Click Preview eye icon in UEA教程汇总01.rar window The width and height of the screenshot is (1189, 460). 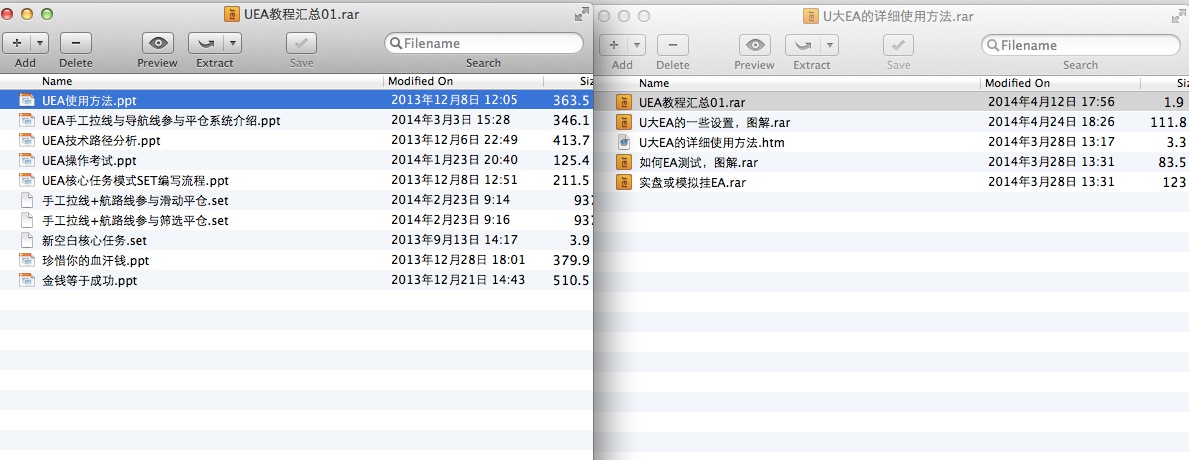tap(157, 43)
